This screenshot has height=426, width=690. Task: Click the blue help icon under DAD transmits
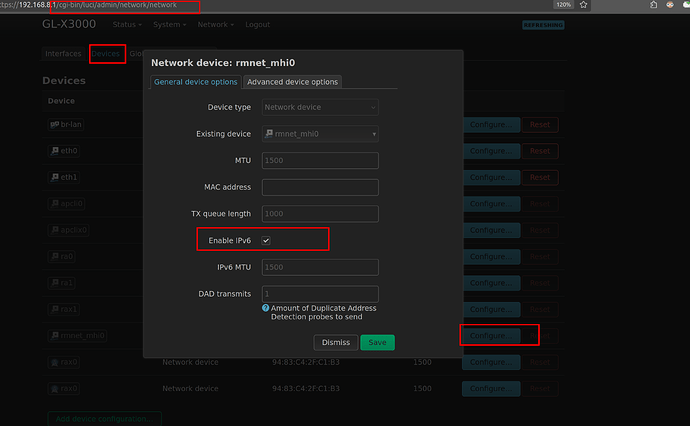[x=265, y=308]
